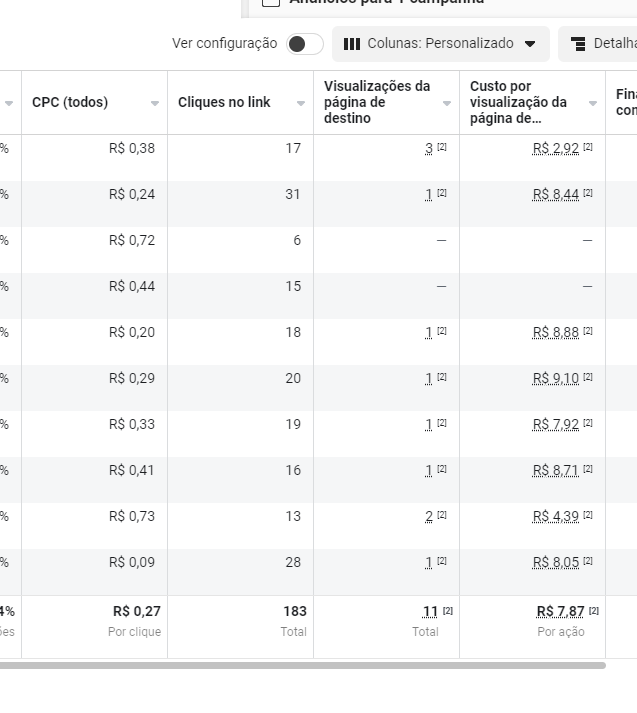This screenshot has width=637, height=713.
Task: Click the R$ 8,88 cost value link
Action: click(556, 332)
